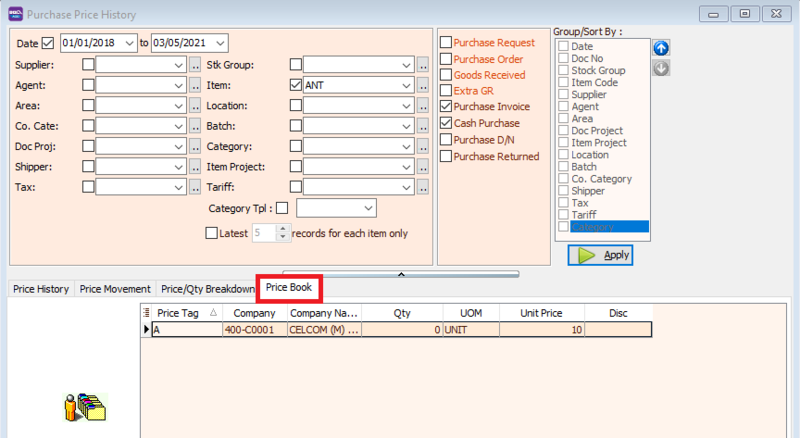The height and width of the screenshot is (438, 800).
Task: Open the Category Tpl dropdown
Action: point(368,208)
